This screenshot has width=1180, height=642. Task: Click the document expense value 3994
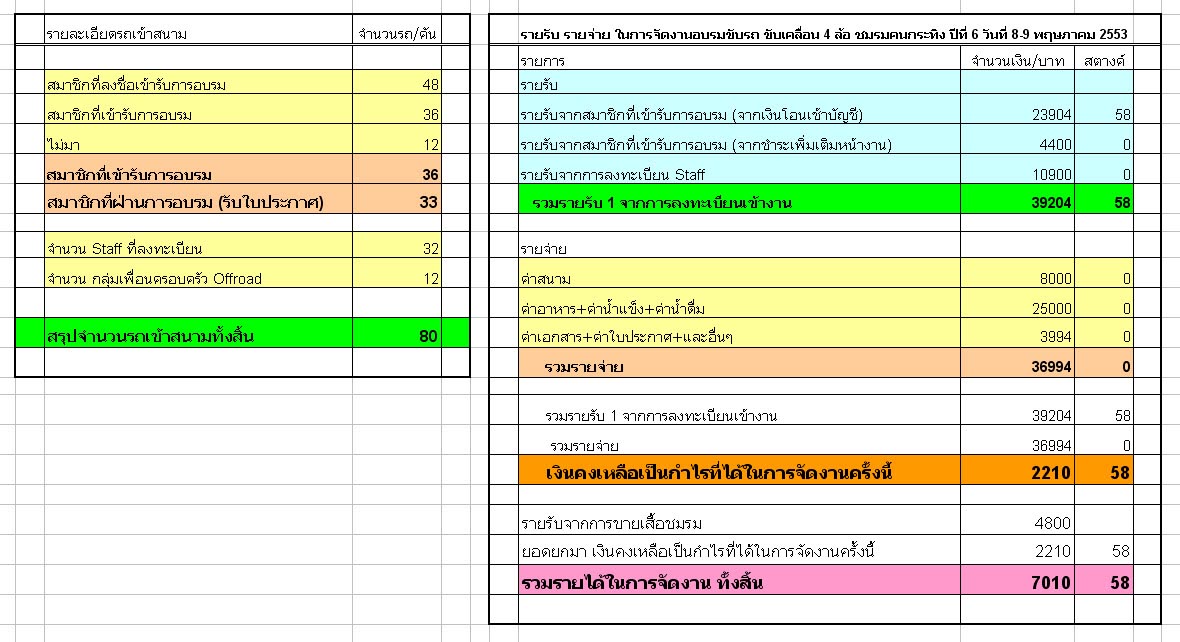[1017, 337]
